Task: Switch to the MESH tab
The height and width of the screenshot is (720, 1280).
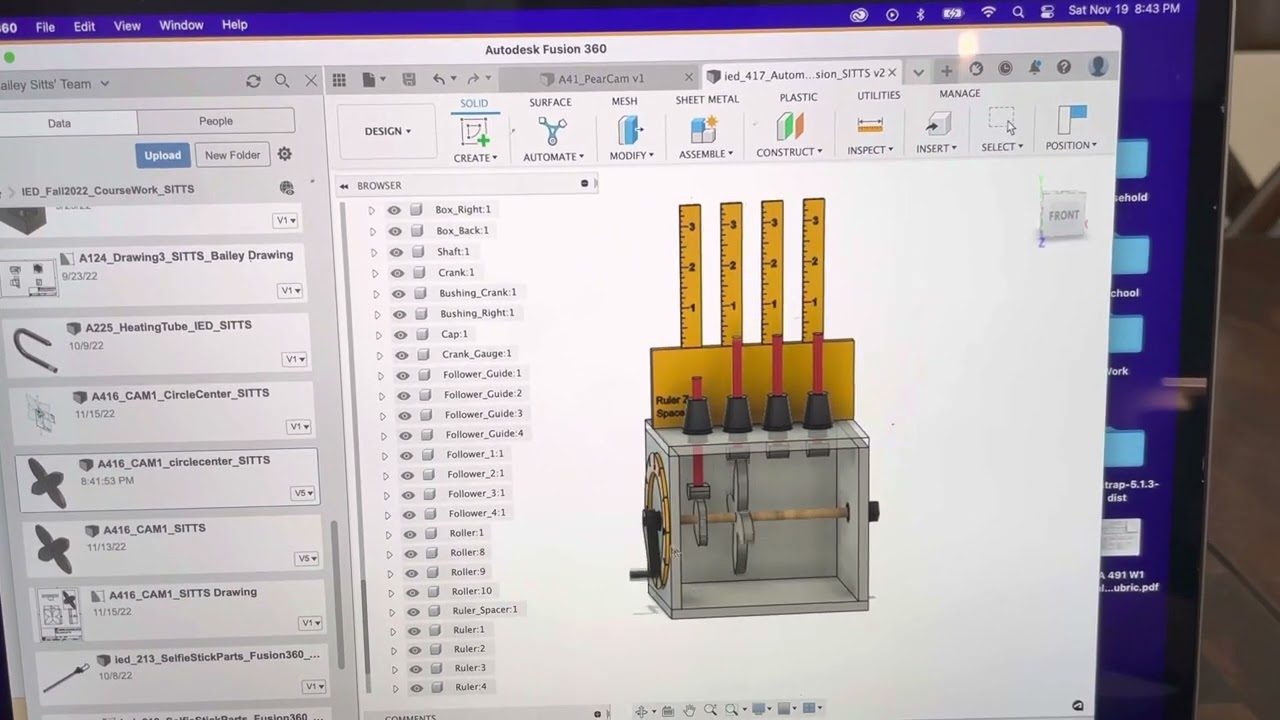Action: click(x=624, y=101)
